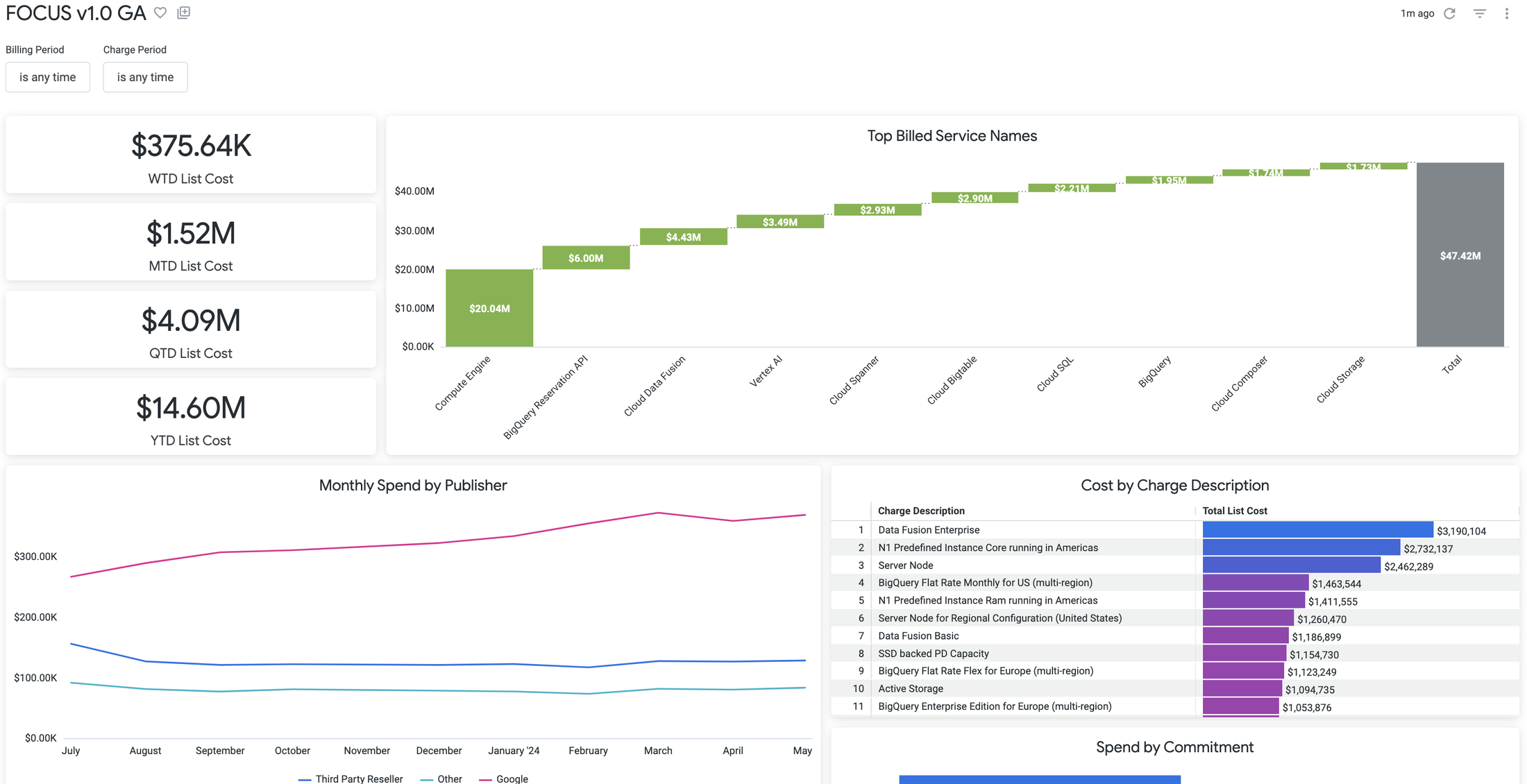1527x784 pixels.
Task: Select the Cloud Data Fusion $4.43M bar
Action: tap(683, 237)
